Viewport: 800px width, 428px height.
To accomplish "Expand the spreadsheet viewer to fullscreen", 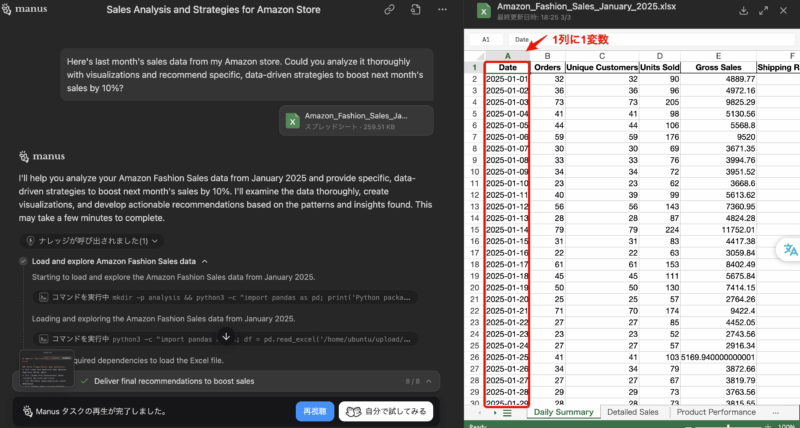I will (766, 11).
